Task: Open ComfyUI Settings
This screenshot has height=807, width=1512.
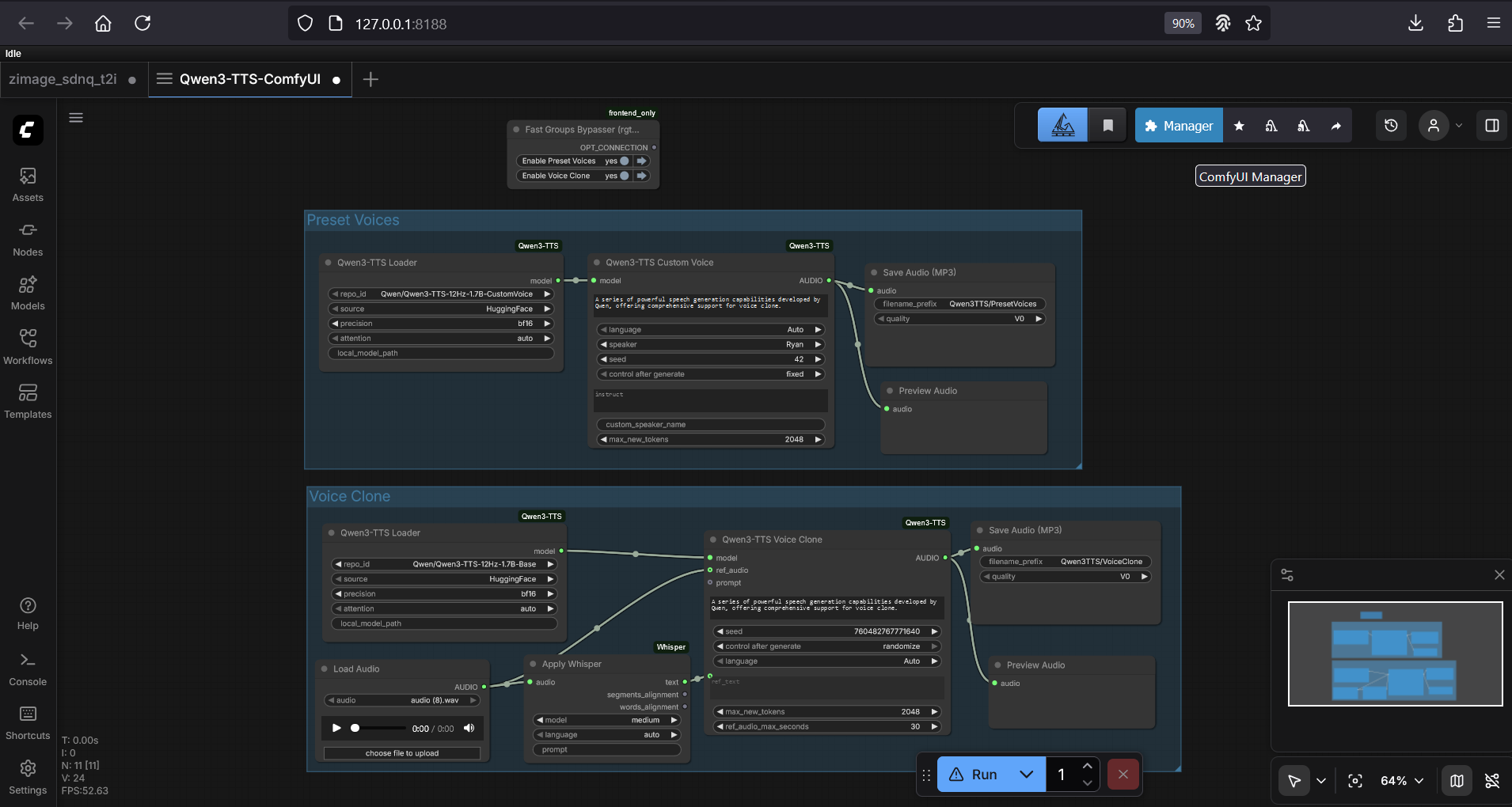Action: coord(28,777)
